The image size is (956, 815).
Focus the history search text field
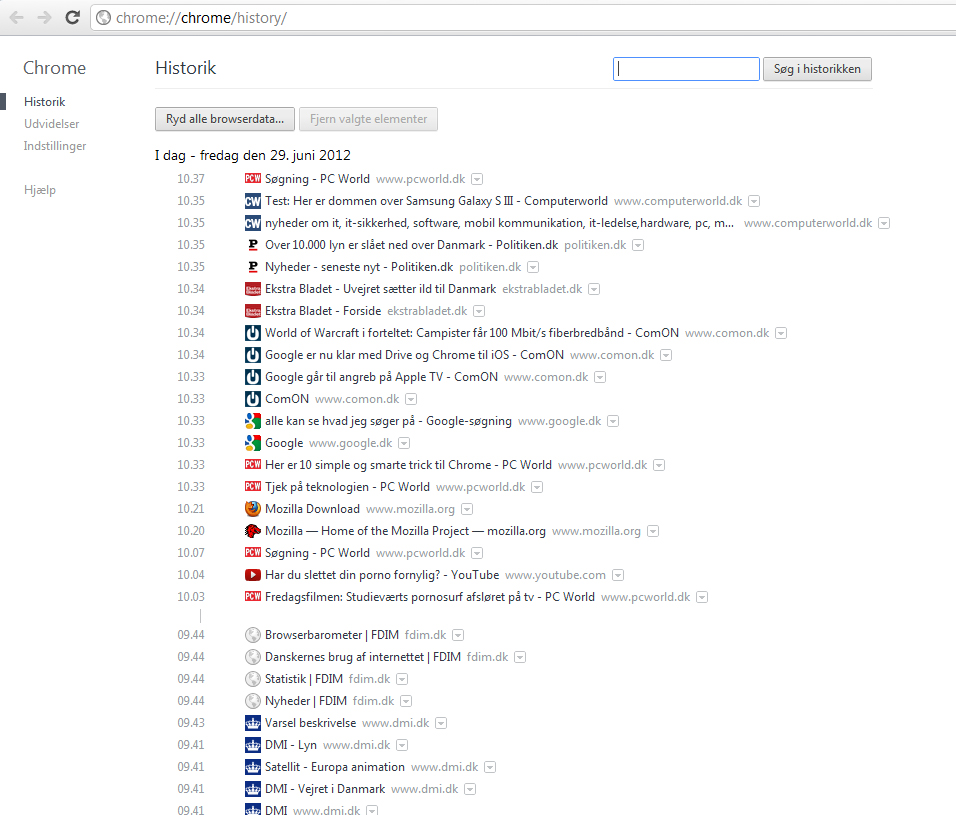pyautogui.click(x=686, y=69)
